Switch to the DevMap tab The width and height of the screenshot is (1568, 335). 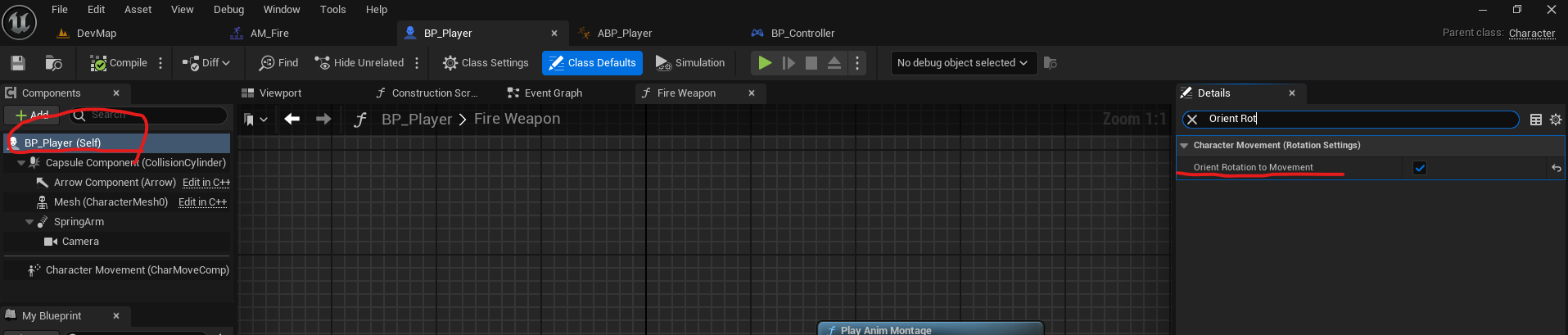tap(97, 34)
